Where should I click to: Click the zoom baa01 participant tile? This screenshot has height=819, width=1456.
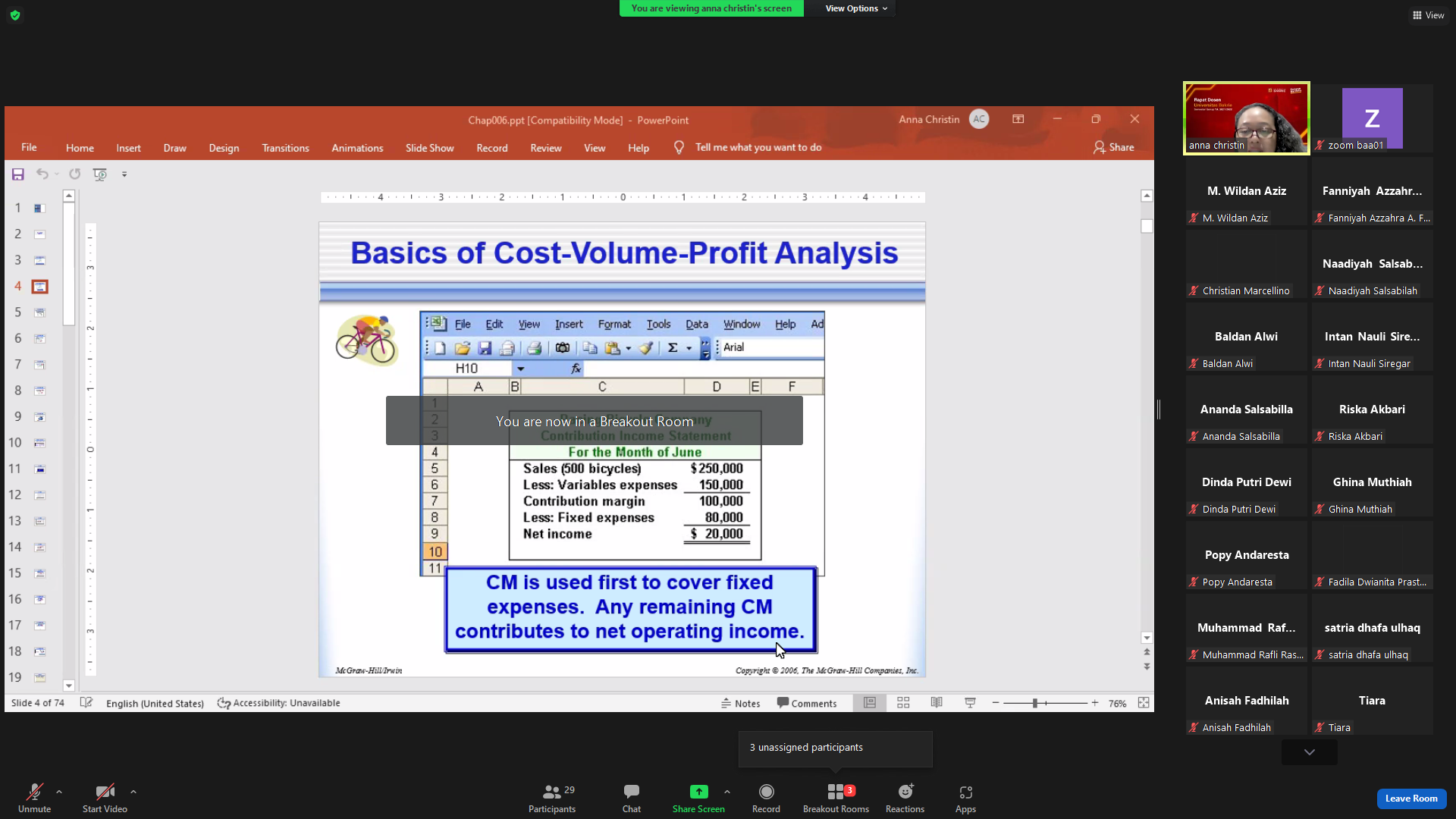coord(1373,118)
